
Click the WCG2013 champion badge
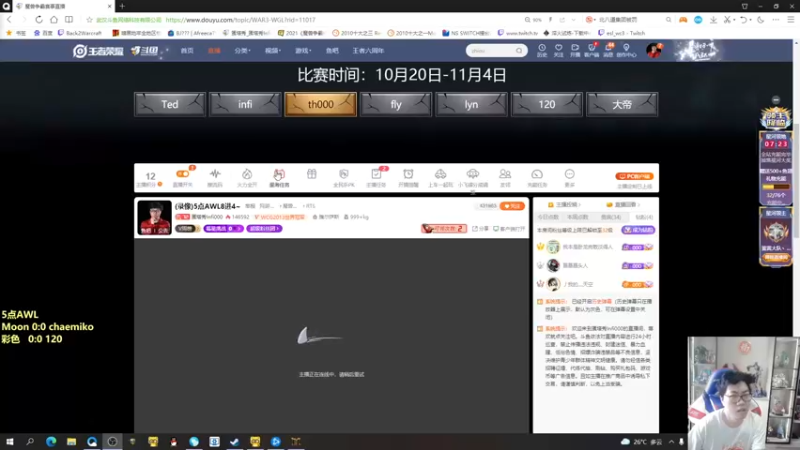point(280,217)
